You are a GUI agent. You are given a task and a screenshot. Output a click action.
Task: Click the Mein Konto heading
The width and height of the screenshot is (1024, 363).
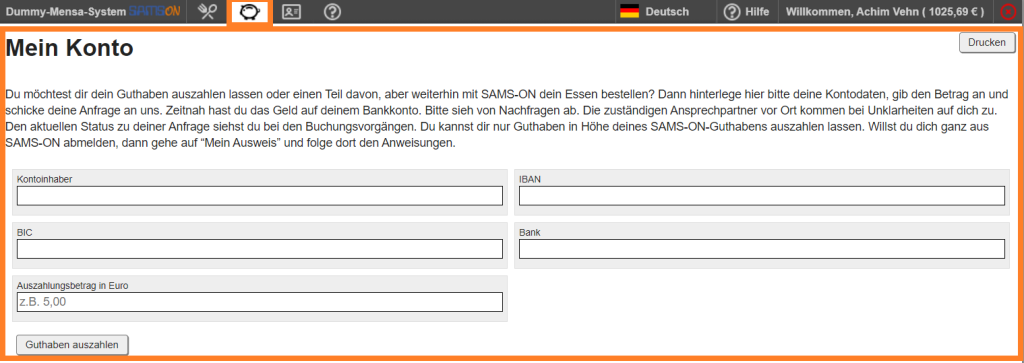[x=69, y=48]
